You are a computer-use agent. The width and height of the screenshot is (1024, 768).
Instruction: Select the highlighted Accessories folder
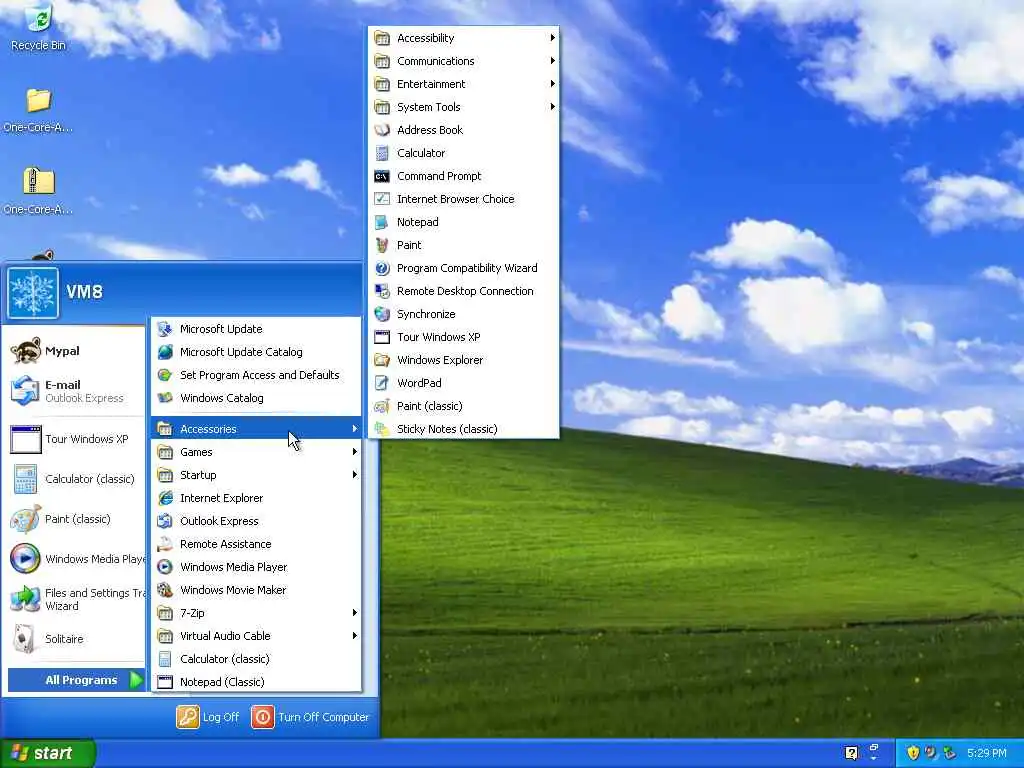tap(256, 428)
